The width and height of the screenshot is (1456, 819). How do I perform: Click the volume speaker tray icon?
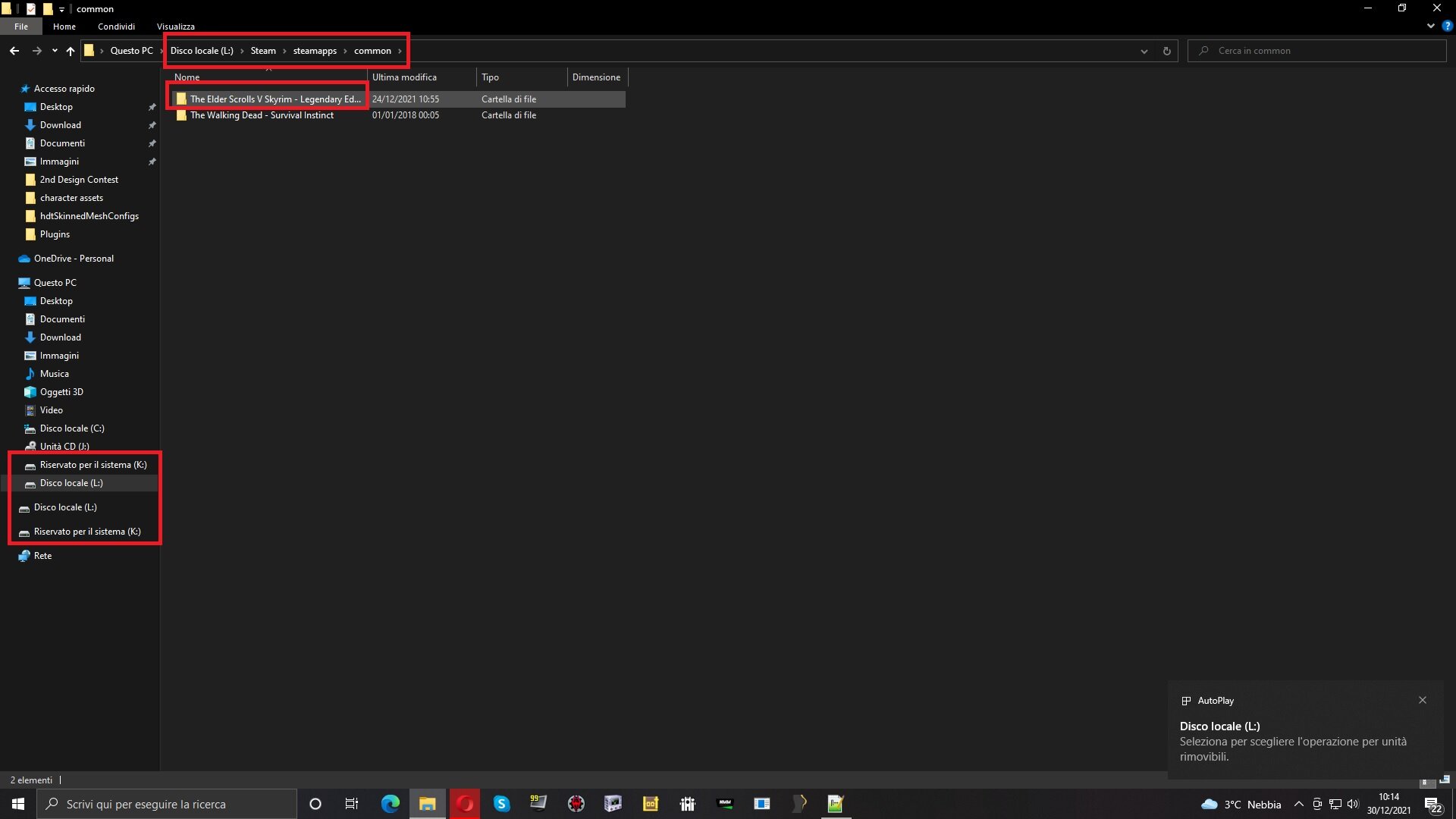pos(1353,804)
